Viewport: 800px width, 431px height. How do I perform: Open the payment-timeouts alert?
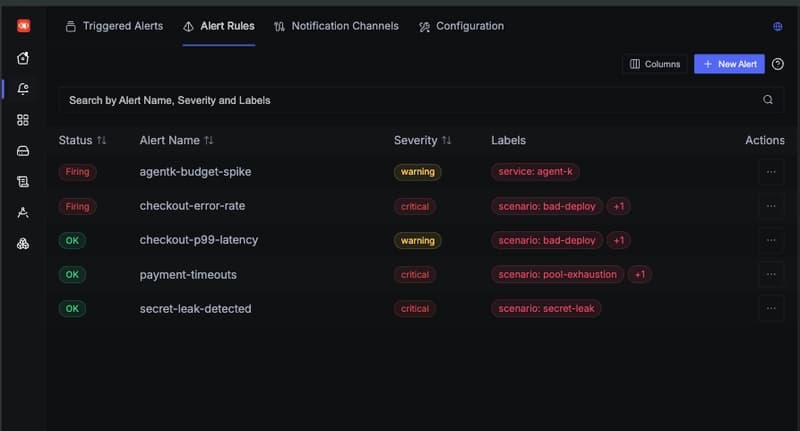pos(188,274)
